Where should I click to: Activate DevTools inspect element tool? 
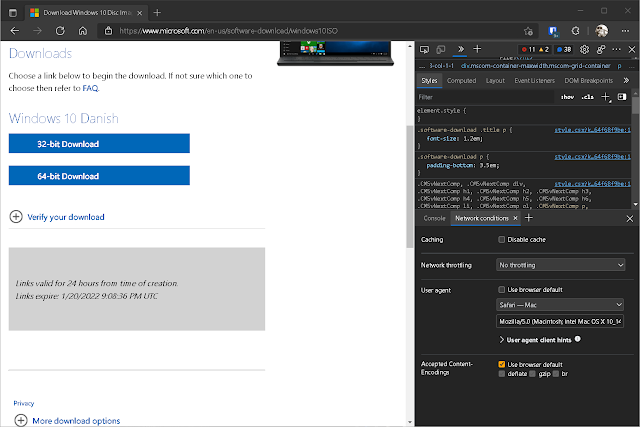click(x=424, y=49)
